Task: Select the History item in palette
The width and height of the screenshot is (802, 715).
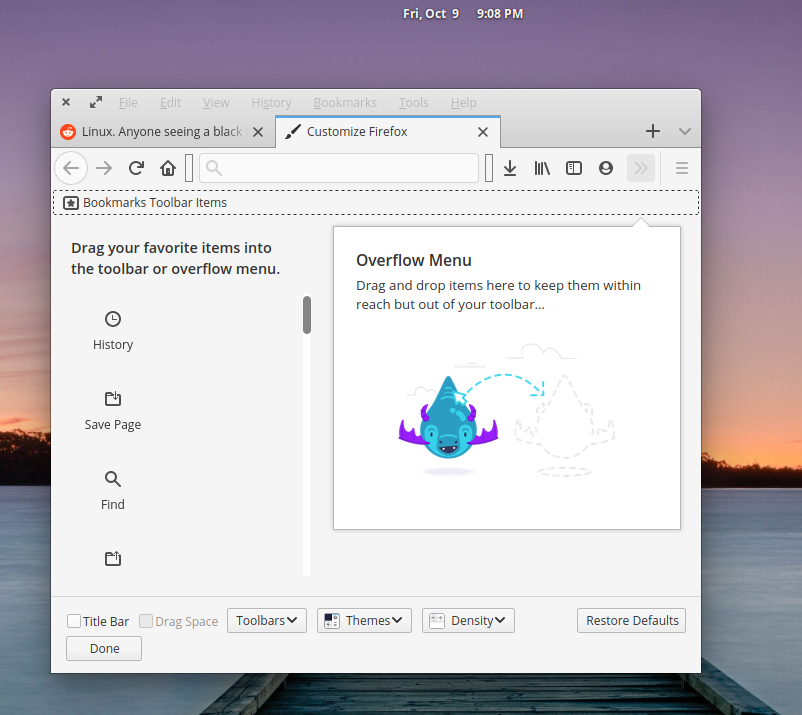Action: 113,331
